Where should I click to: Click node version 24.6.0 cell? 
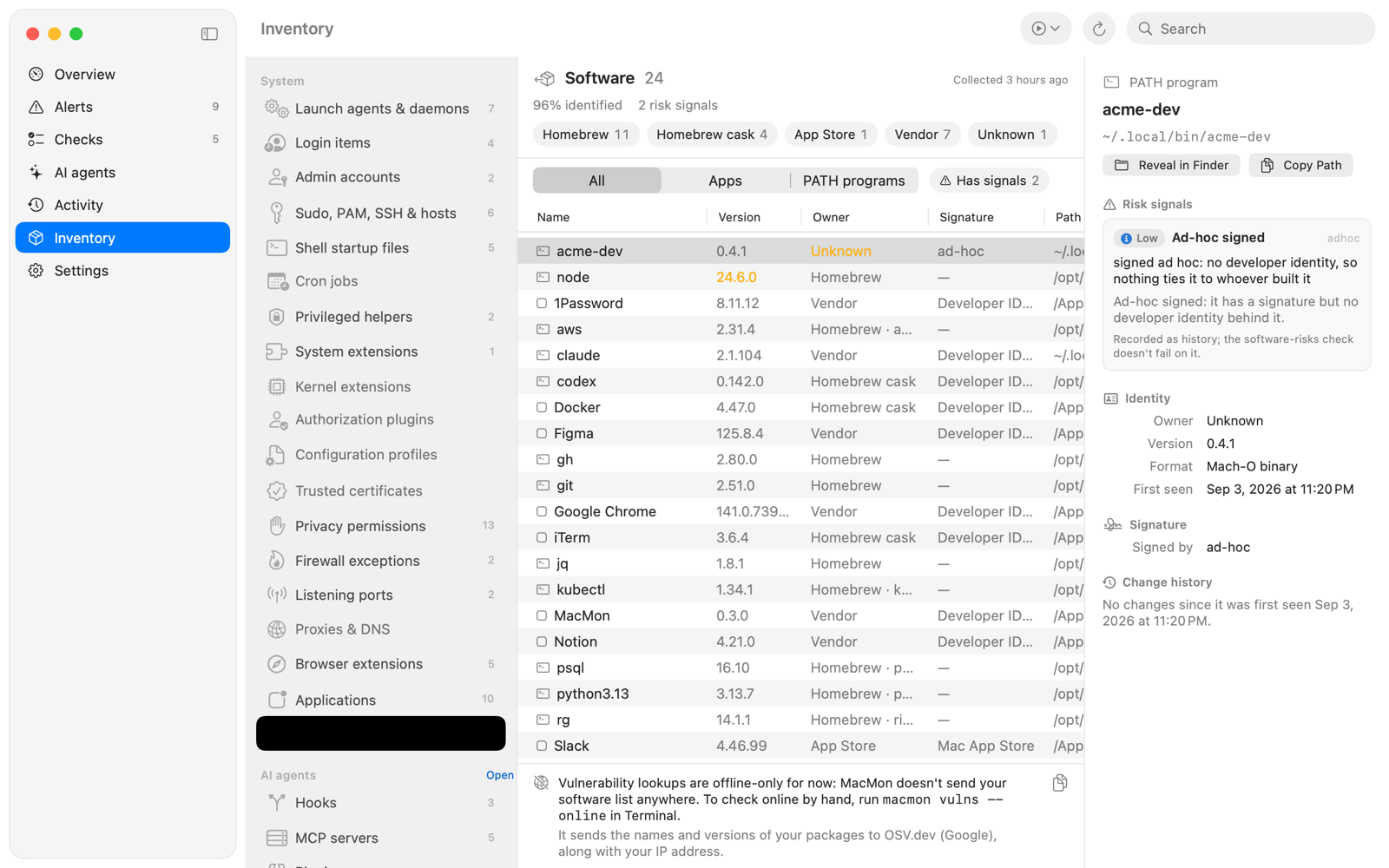736,278
